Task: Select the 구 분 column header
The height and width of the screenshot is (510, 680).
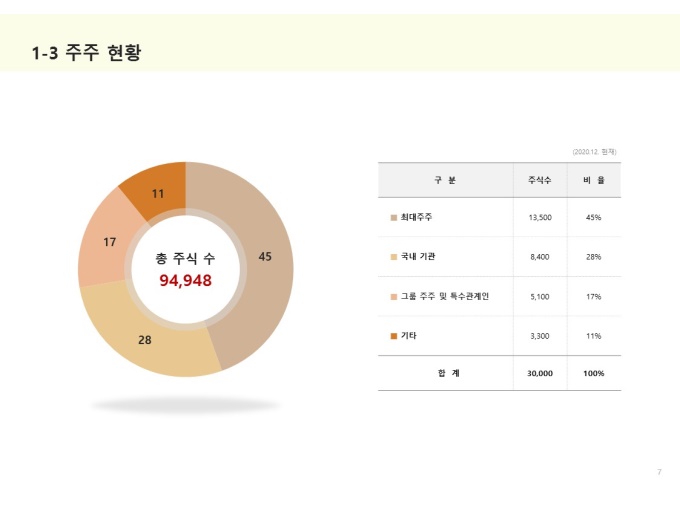Action: (x=445, y=180)
